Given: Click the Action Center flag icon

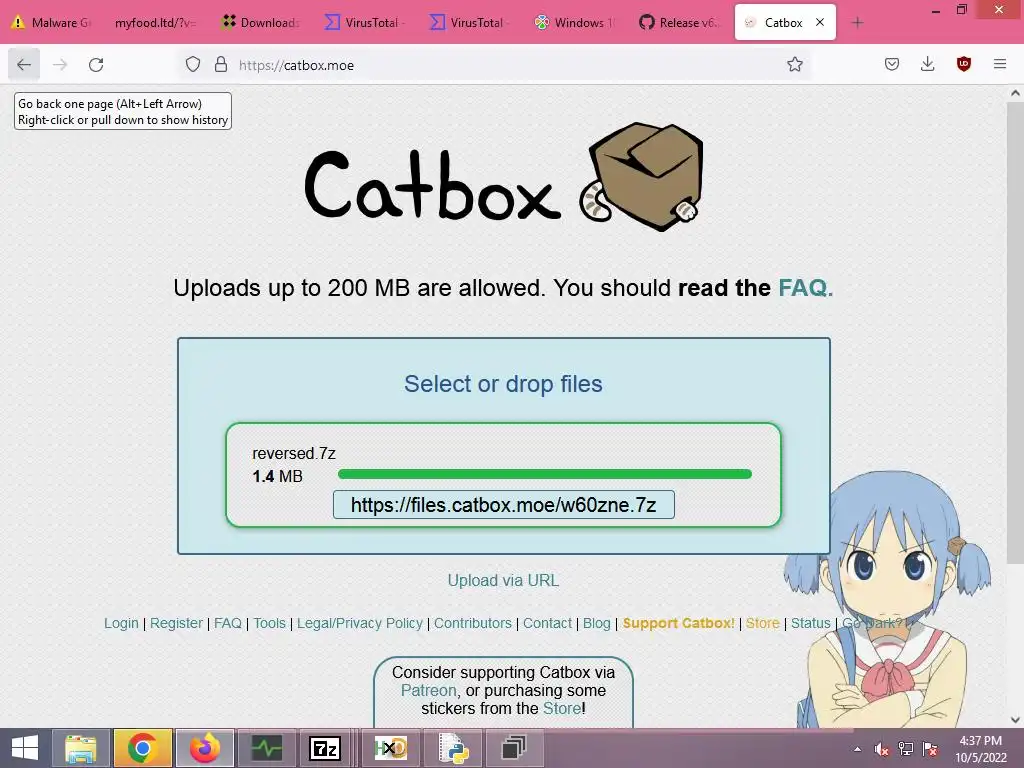Looking at the screenshot, I should [930, 749].
